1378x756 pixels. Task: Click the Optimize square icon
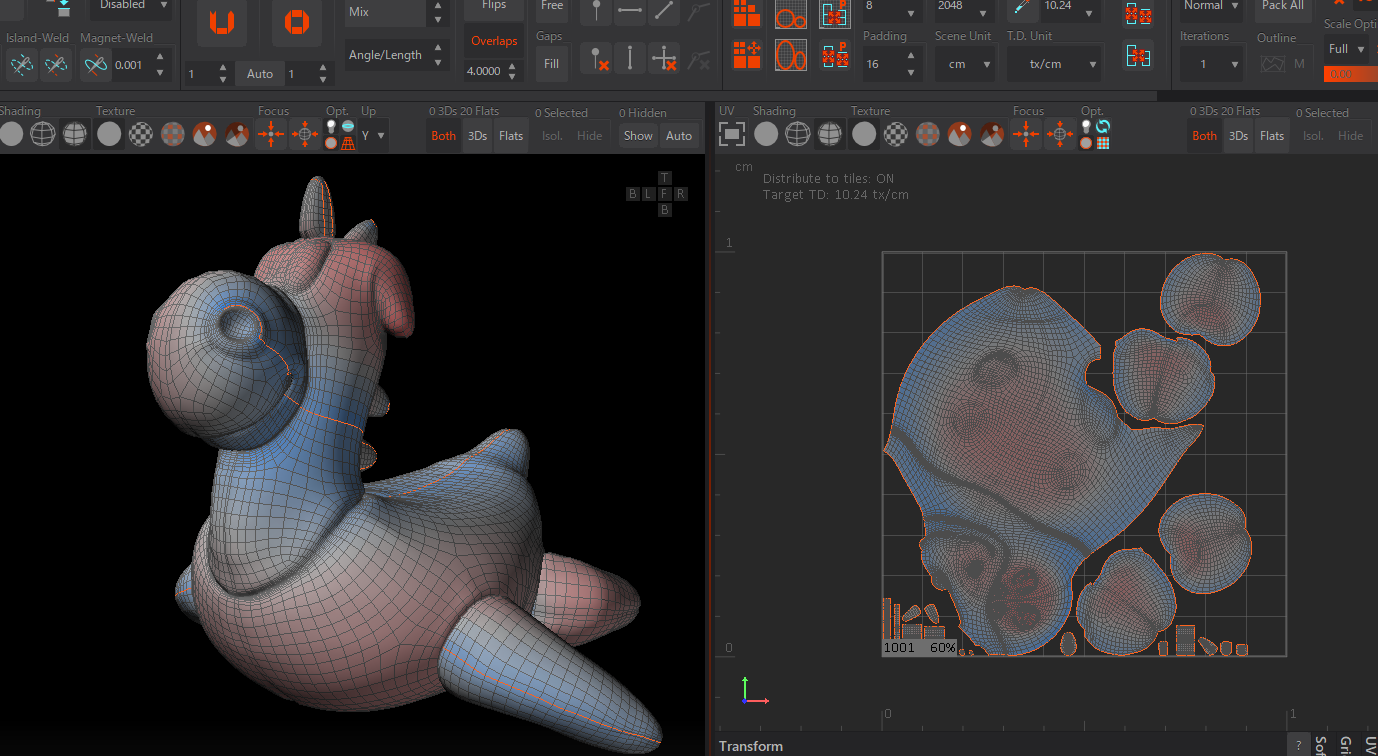pos(297,22)
